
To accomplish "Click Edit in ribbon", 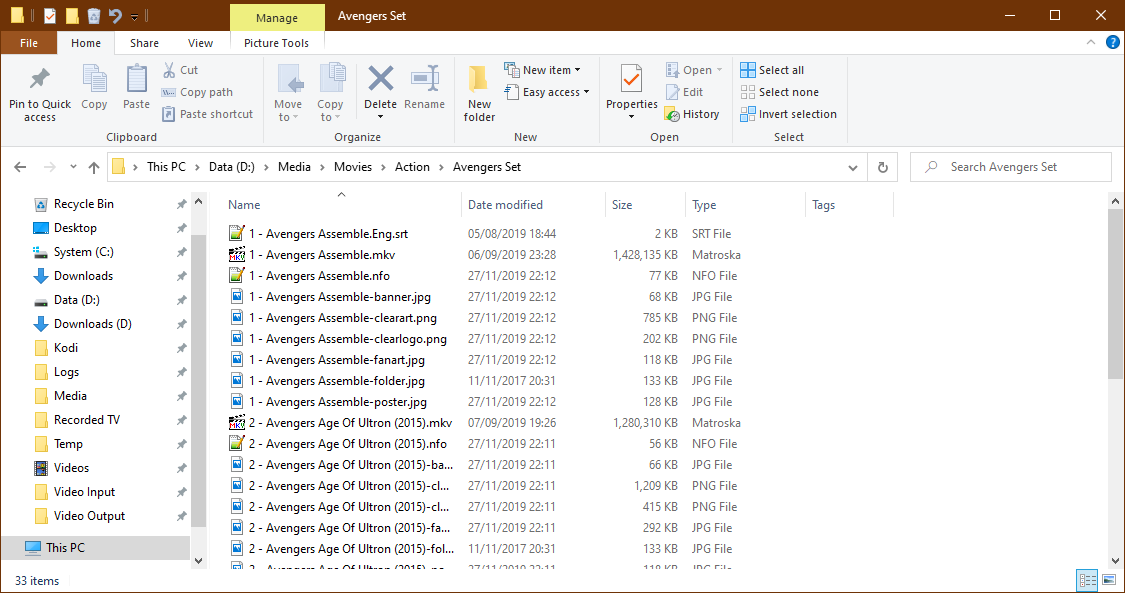I will pyautogui.click(x=684, y=92).
